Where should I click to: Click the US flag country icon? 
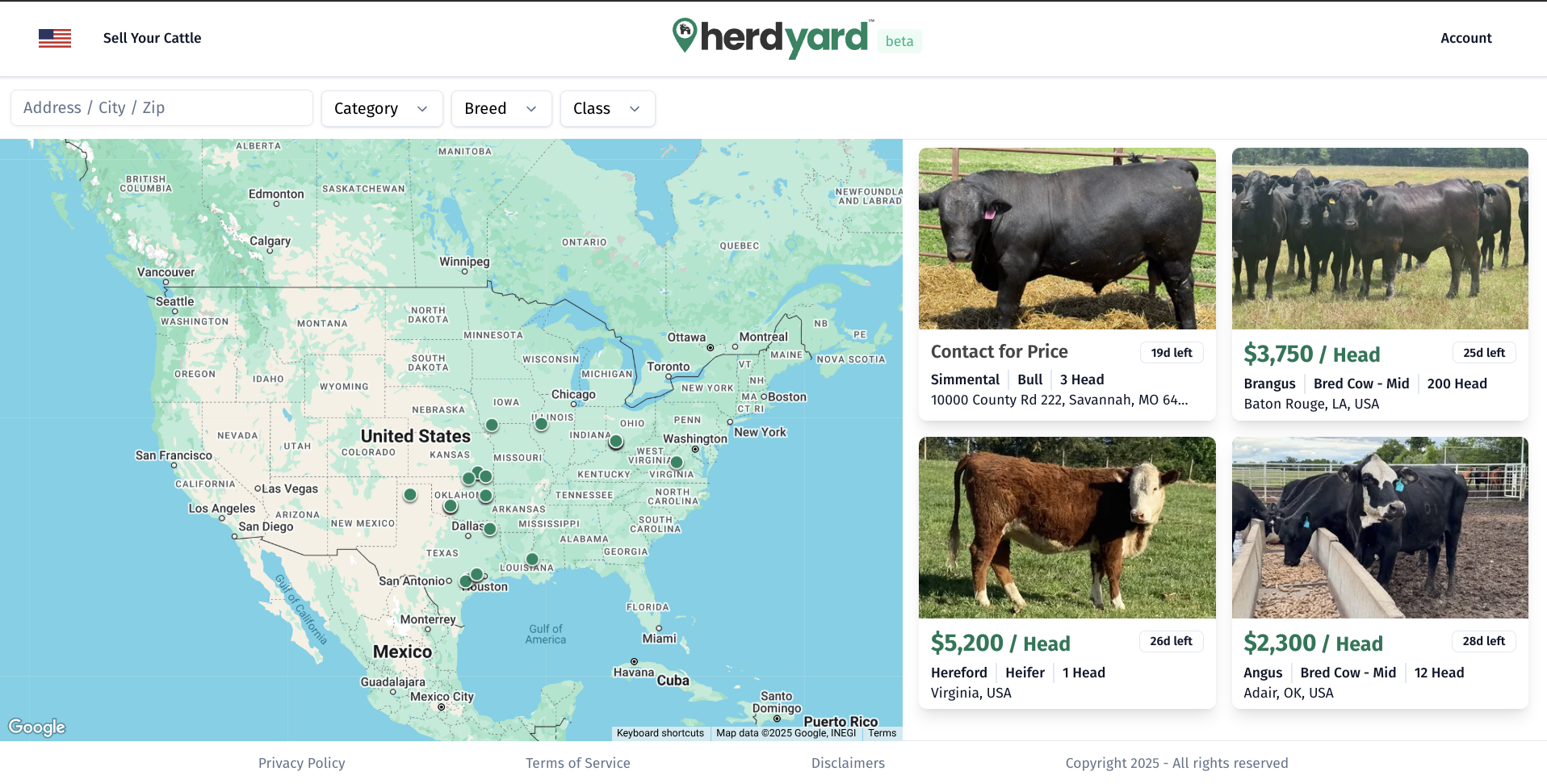pos(55,38)
